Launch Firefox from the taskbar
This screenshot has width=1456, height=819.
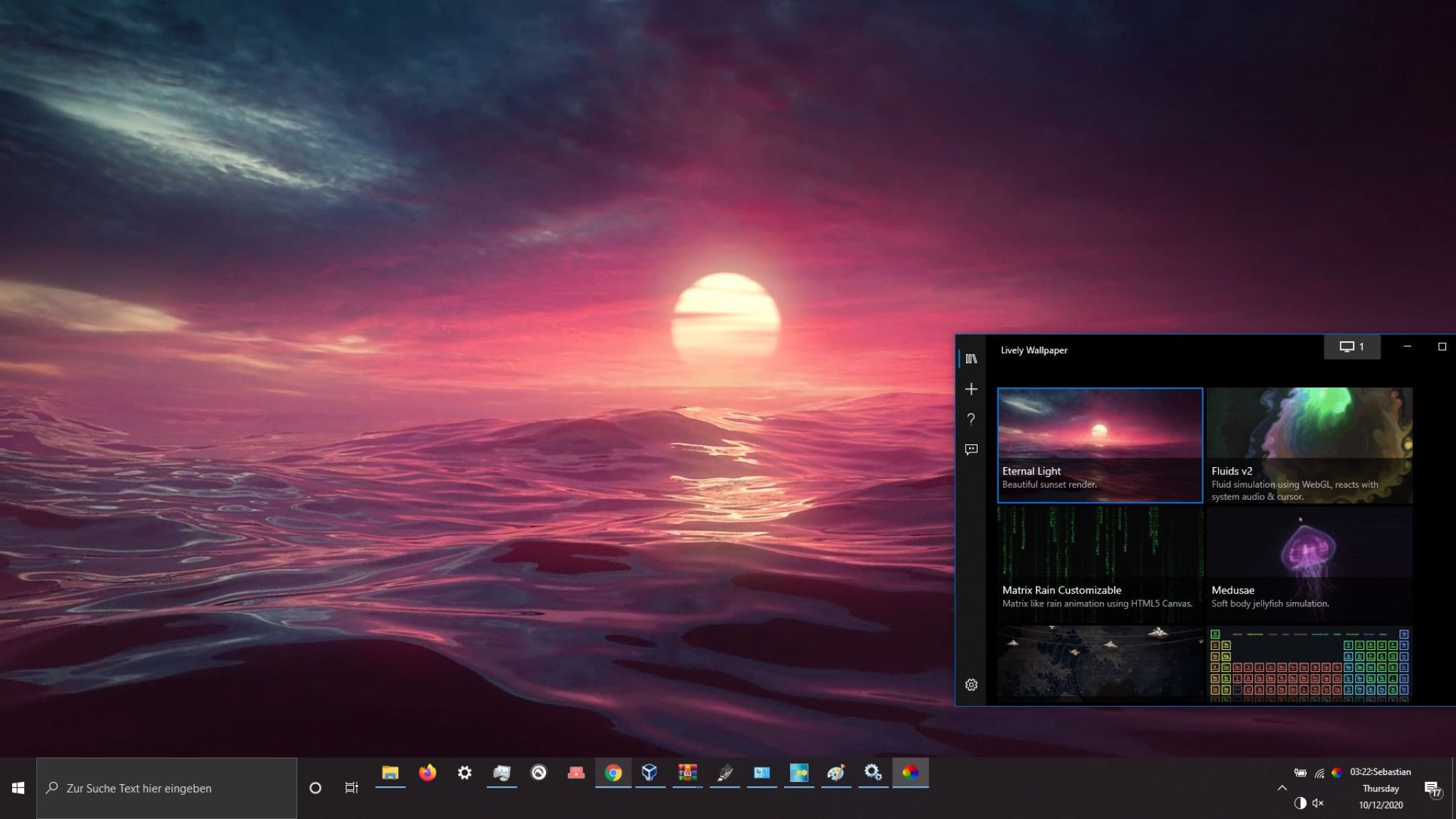pyautogui.click(x=427, y=773)
